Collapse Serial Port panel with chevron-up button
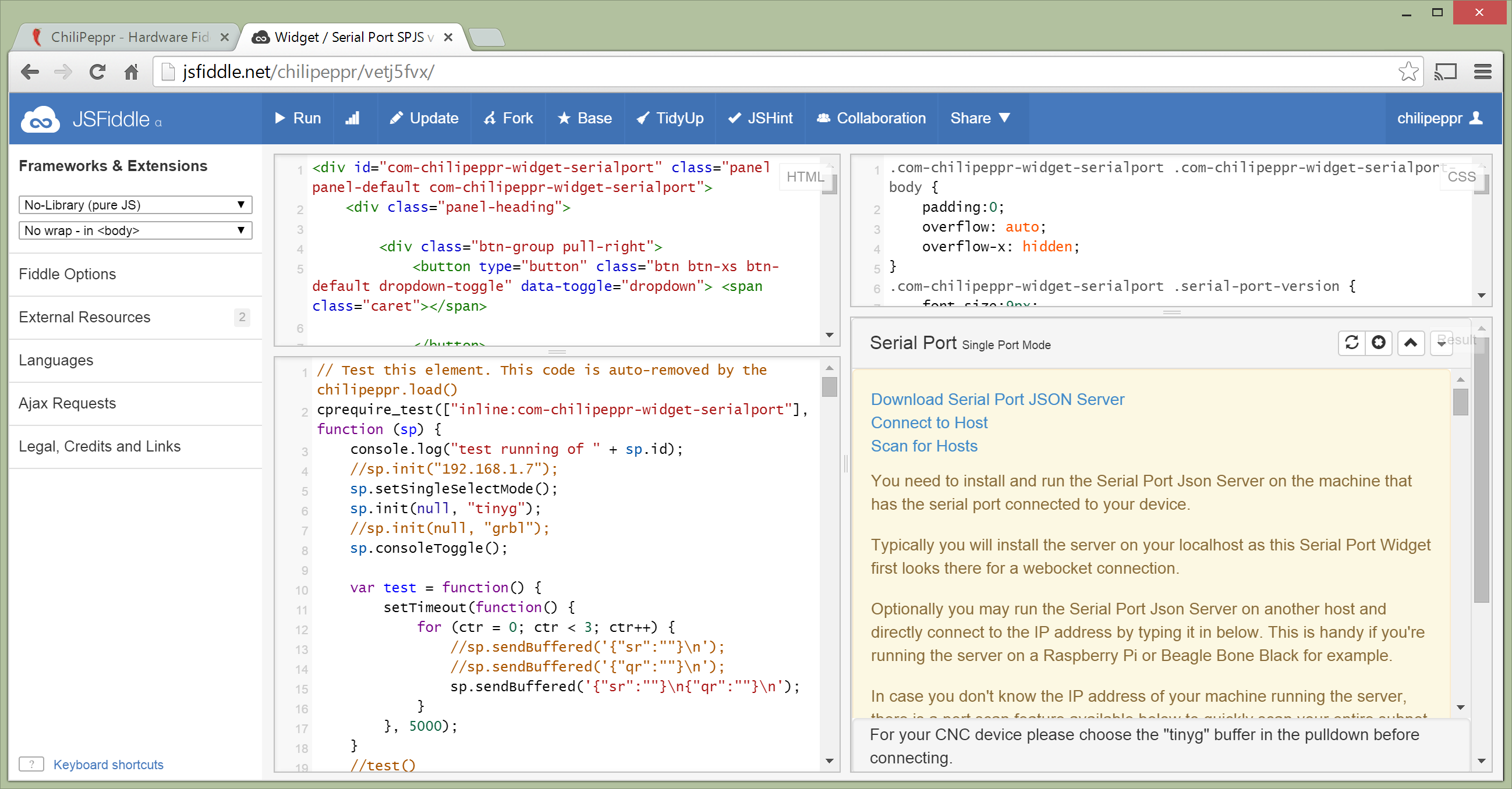1512x789 pixels. coord(1411,343)
